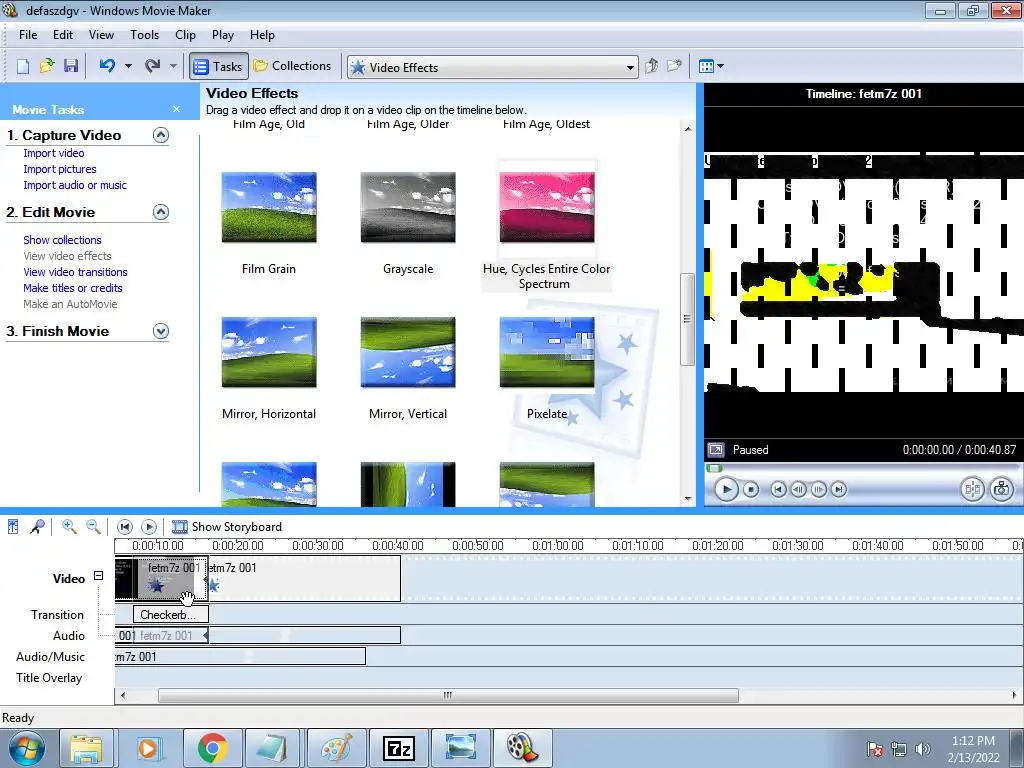
Task: Select the Pixelate effect thumbnail
Action: [x=547, y=353]
